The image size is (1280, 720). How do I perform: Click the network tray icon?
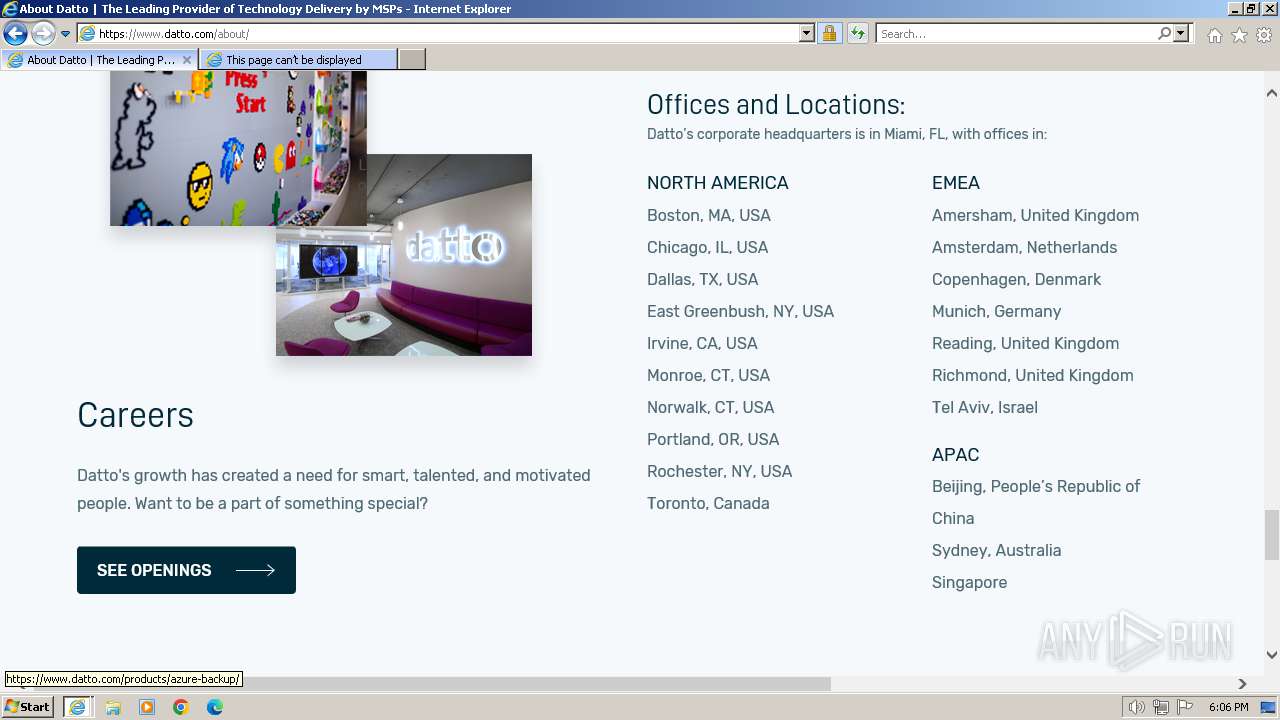[1161, 707]
